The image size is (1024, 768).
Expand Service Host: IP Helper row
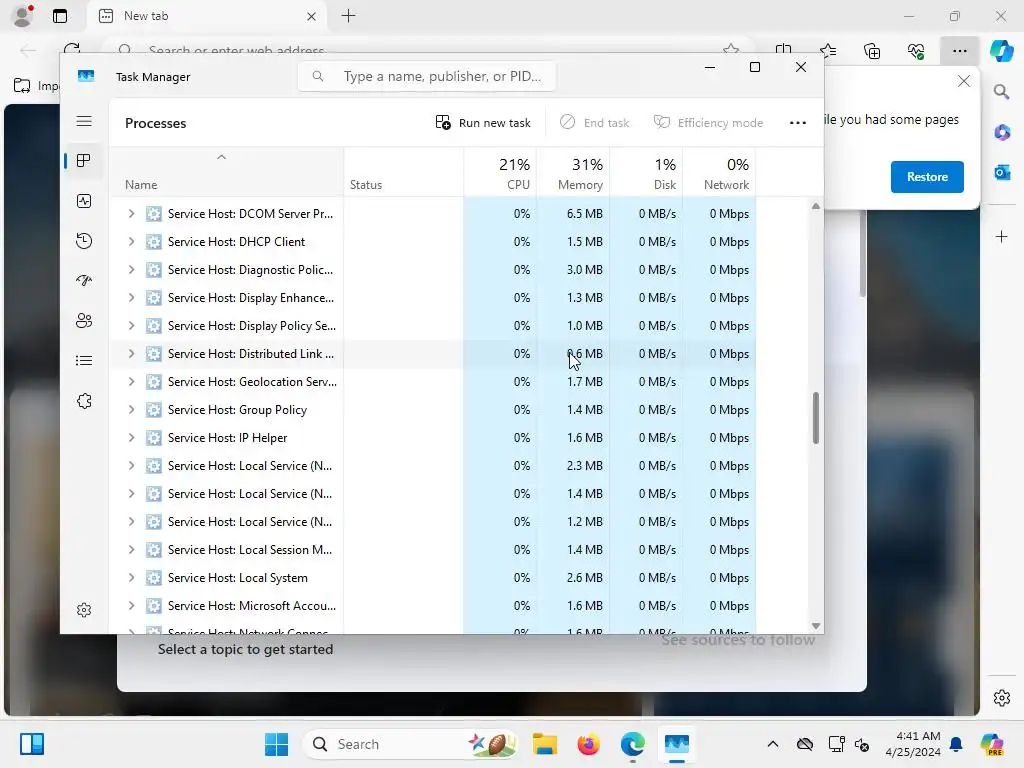click(x=131, y=438)
